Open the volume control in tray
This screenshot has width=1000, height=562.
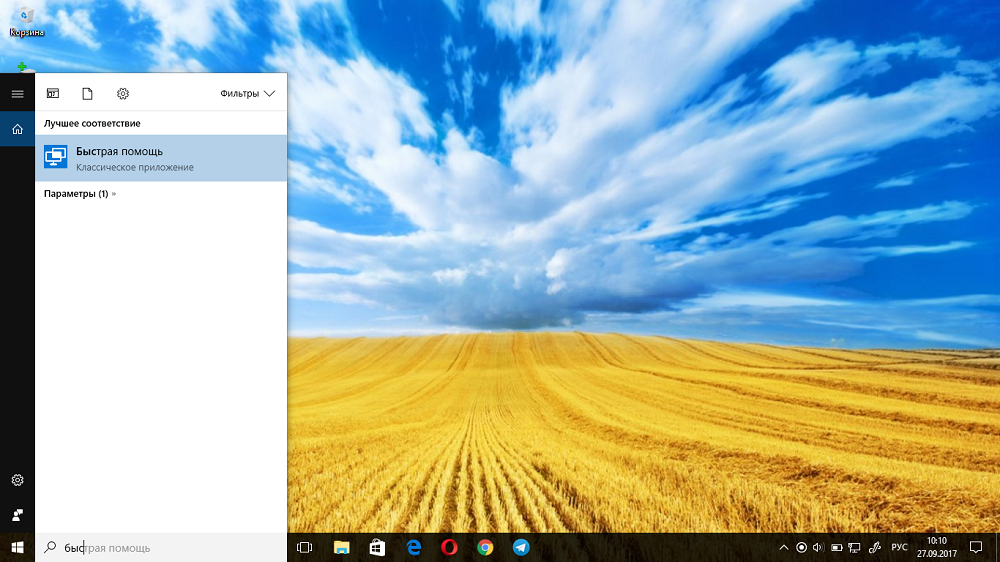click(x=818, y=547)
